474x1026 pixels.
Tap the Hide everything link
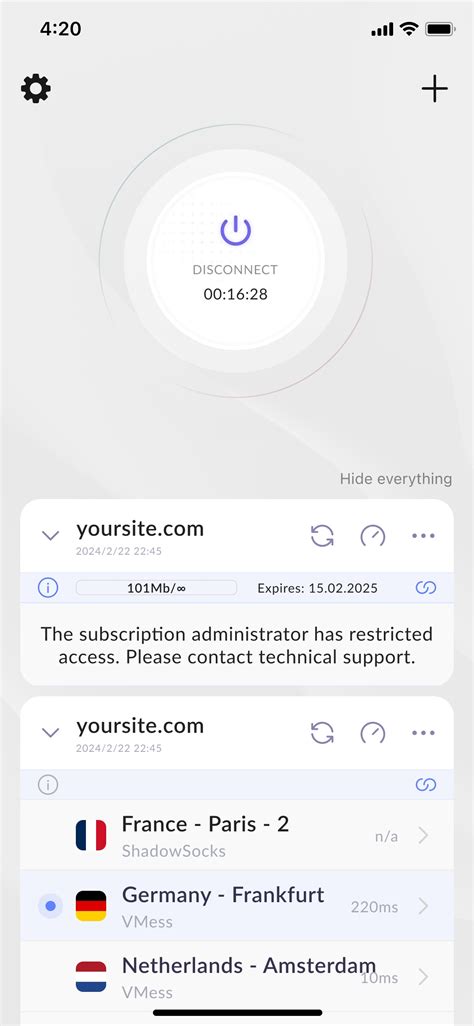point(395,479)
